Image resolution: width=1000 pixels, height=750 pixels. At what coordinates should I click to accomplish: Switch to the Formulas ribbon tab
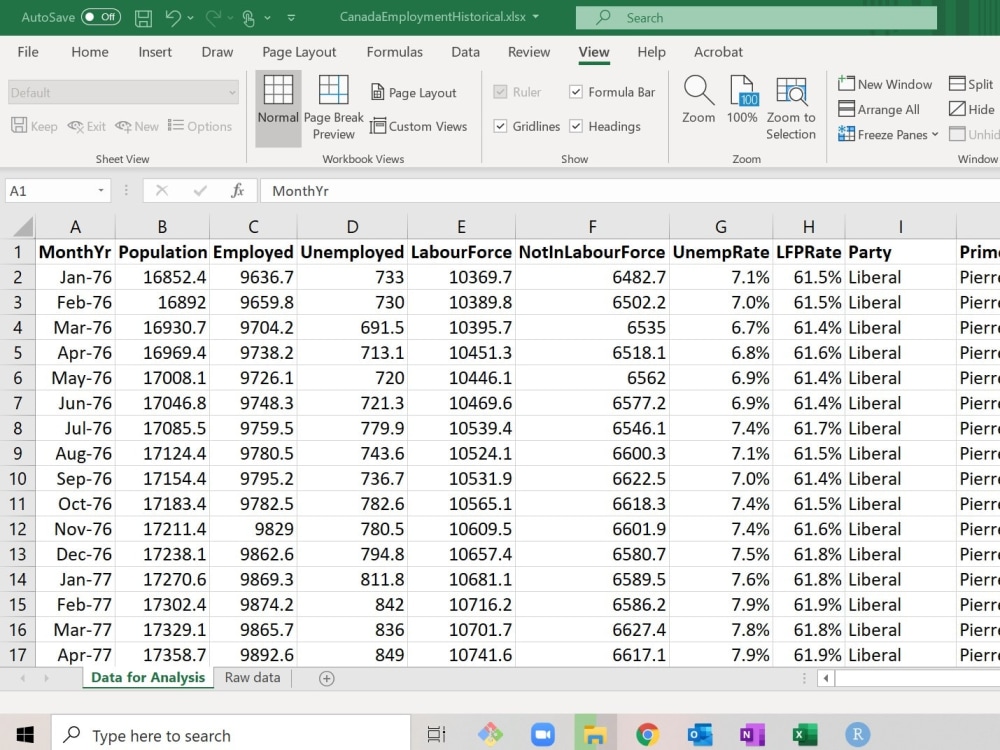pos(394,52)
